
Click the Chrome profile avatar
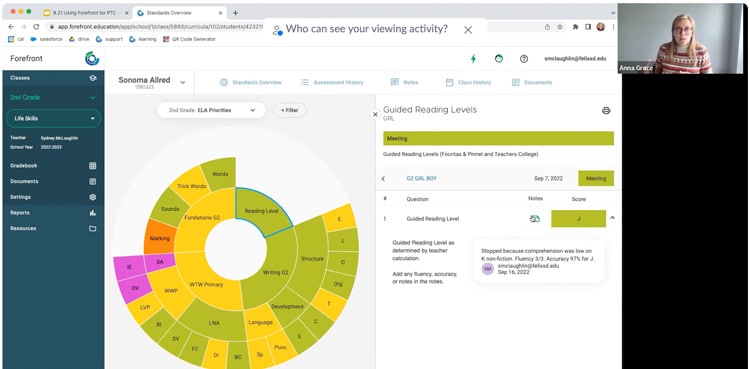pyautogui.click(x=601, y=27)
